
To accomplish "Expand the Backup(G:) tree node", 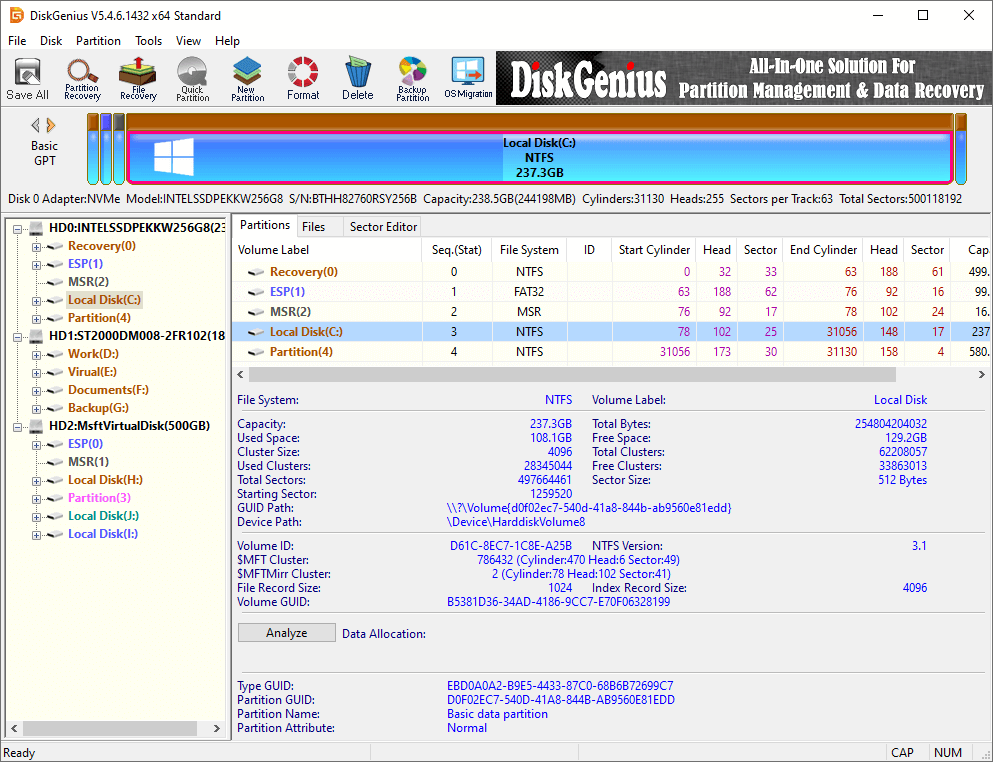I will click(37, 408).
